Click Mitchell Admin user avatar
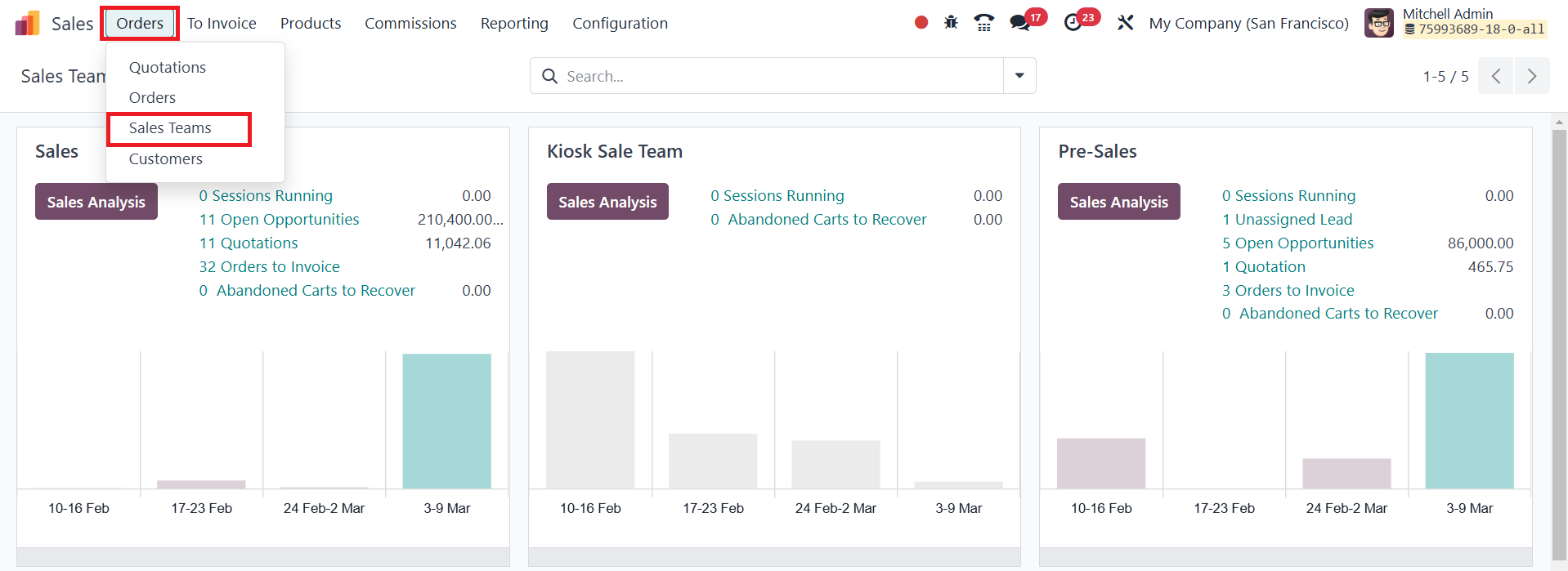 pos(1378,23)
